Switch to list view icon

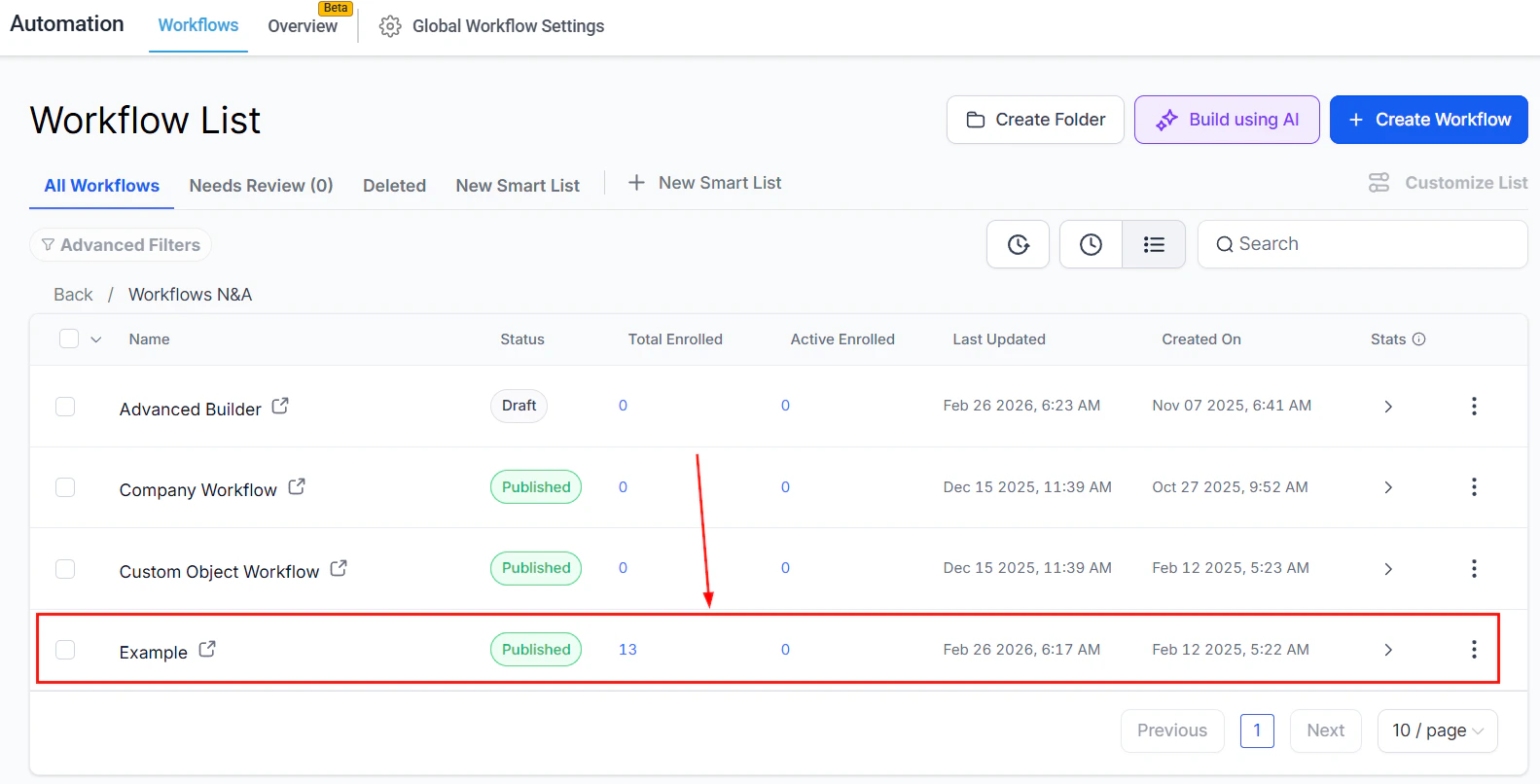(1154, 244)
